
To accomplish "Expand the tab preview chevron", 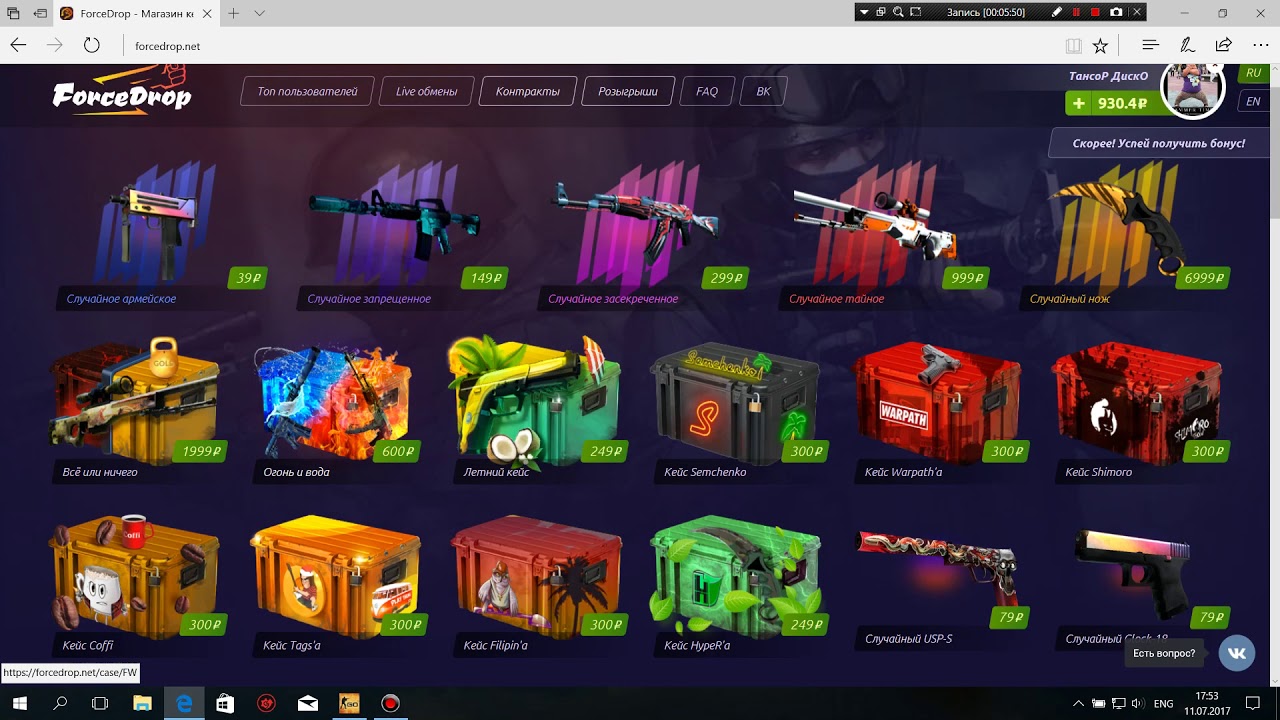I will [x=259, y=13].
